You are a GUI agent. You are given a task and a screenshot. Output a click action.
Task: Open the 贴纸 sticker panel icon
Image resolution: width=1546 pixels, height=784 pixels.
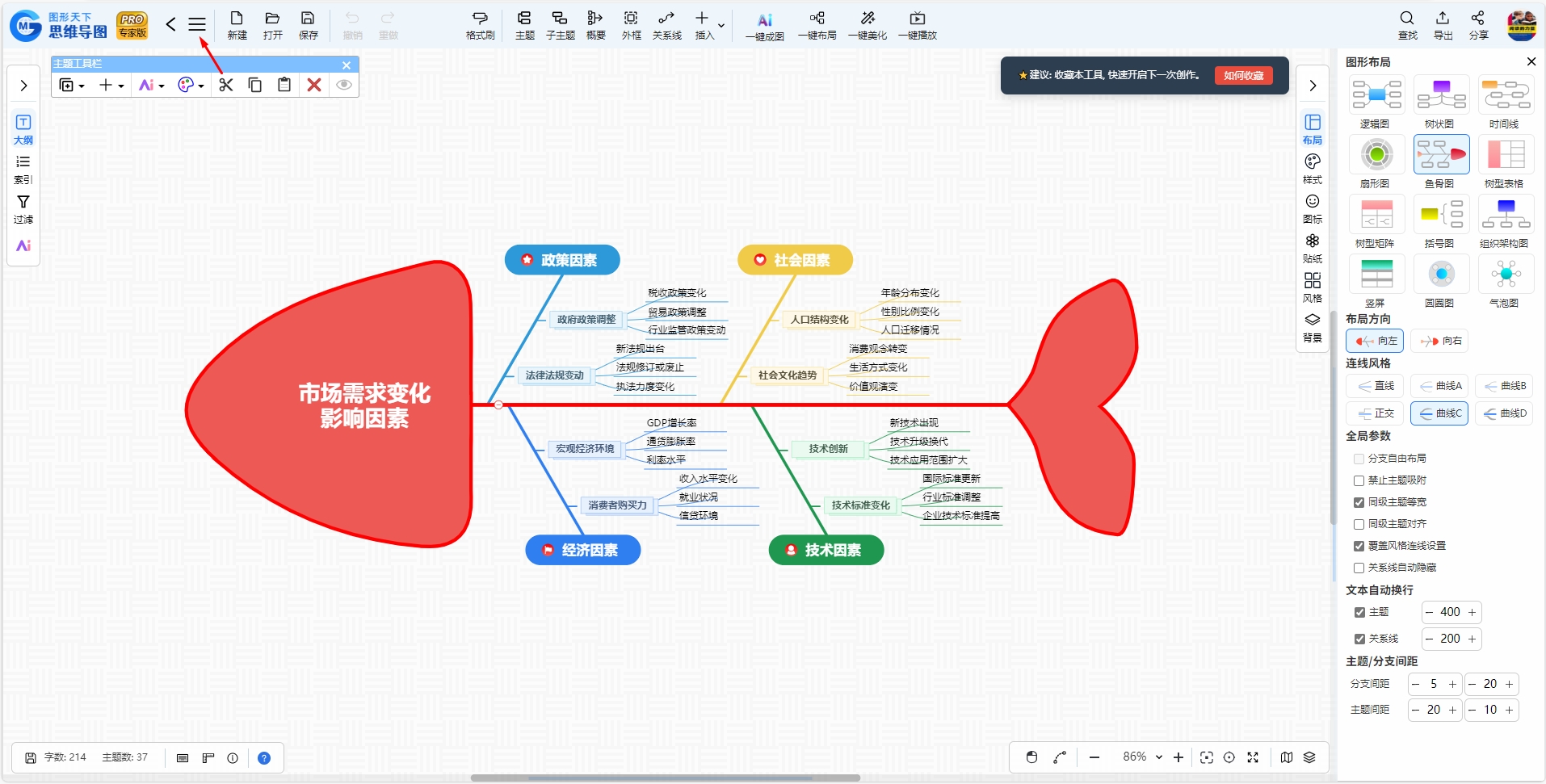click(1313, 248)
